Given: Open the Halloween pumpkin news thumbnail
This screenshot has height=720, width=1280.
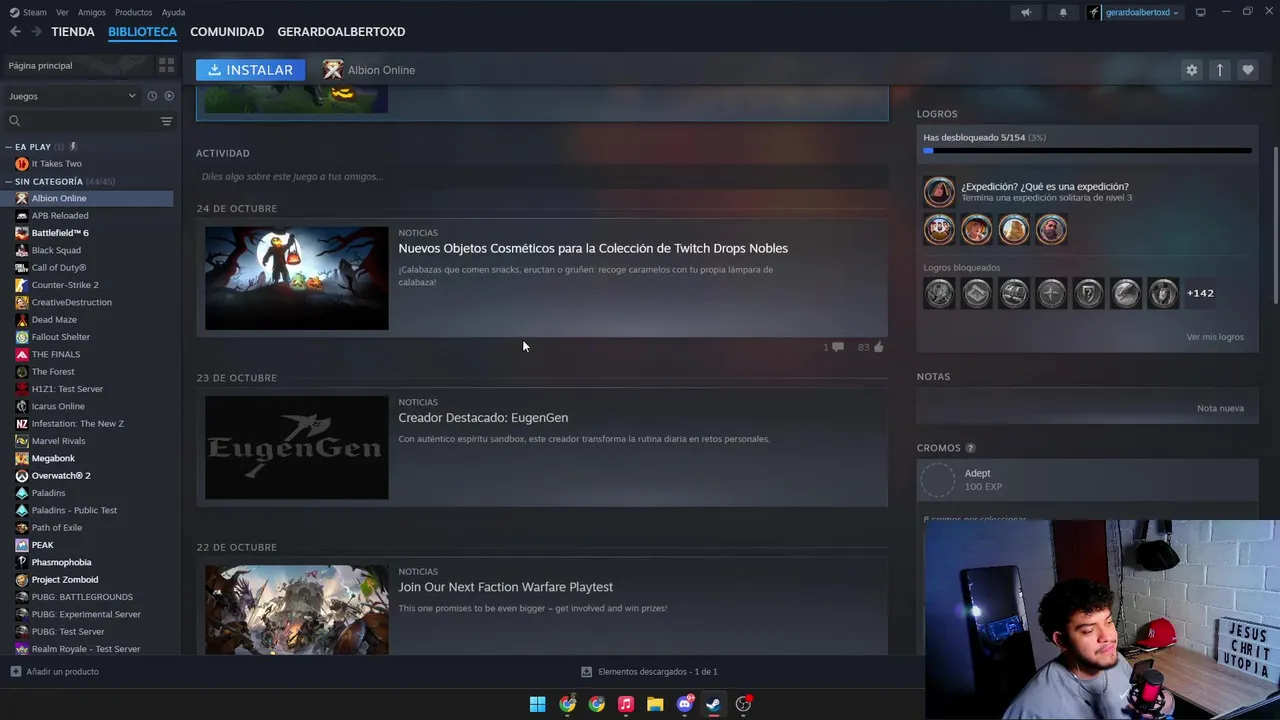Looking at the screenshot, I should (296, 278).
